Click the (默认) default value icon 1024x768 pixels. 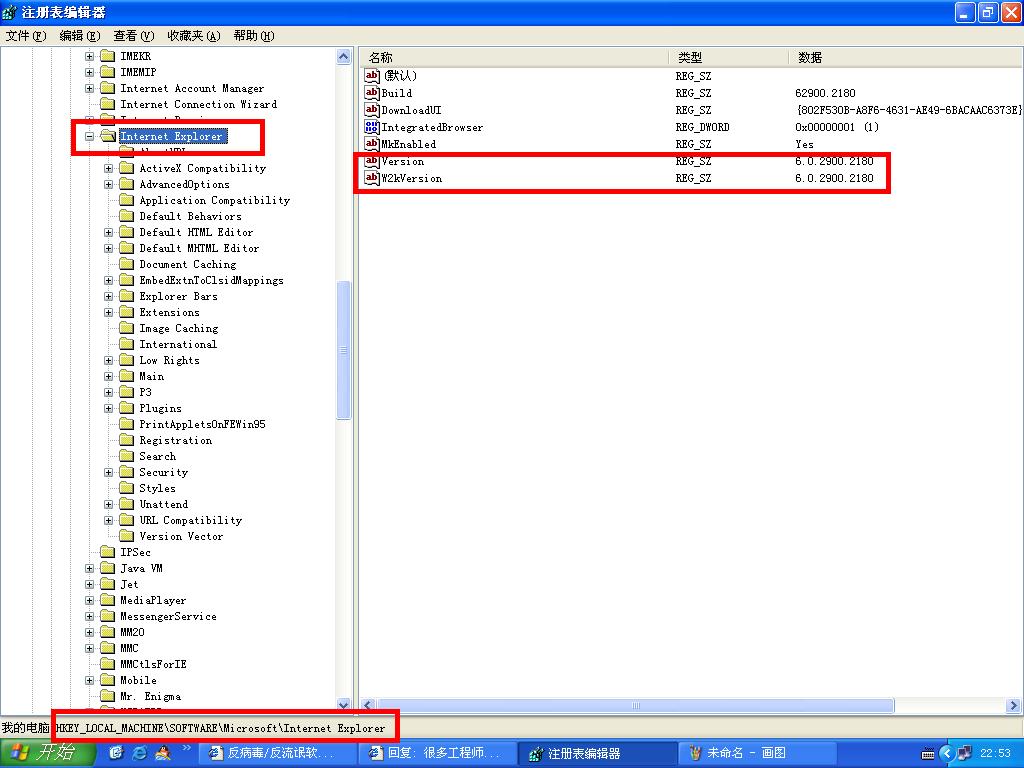point(372,76)
